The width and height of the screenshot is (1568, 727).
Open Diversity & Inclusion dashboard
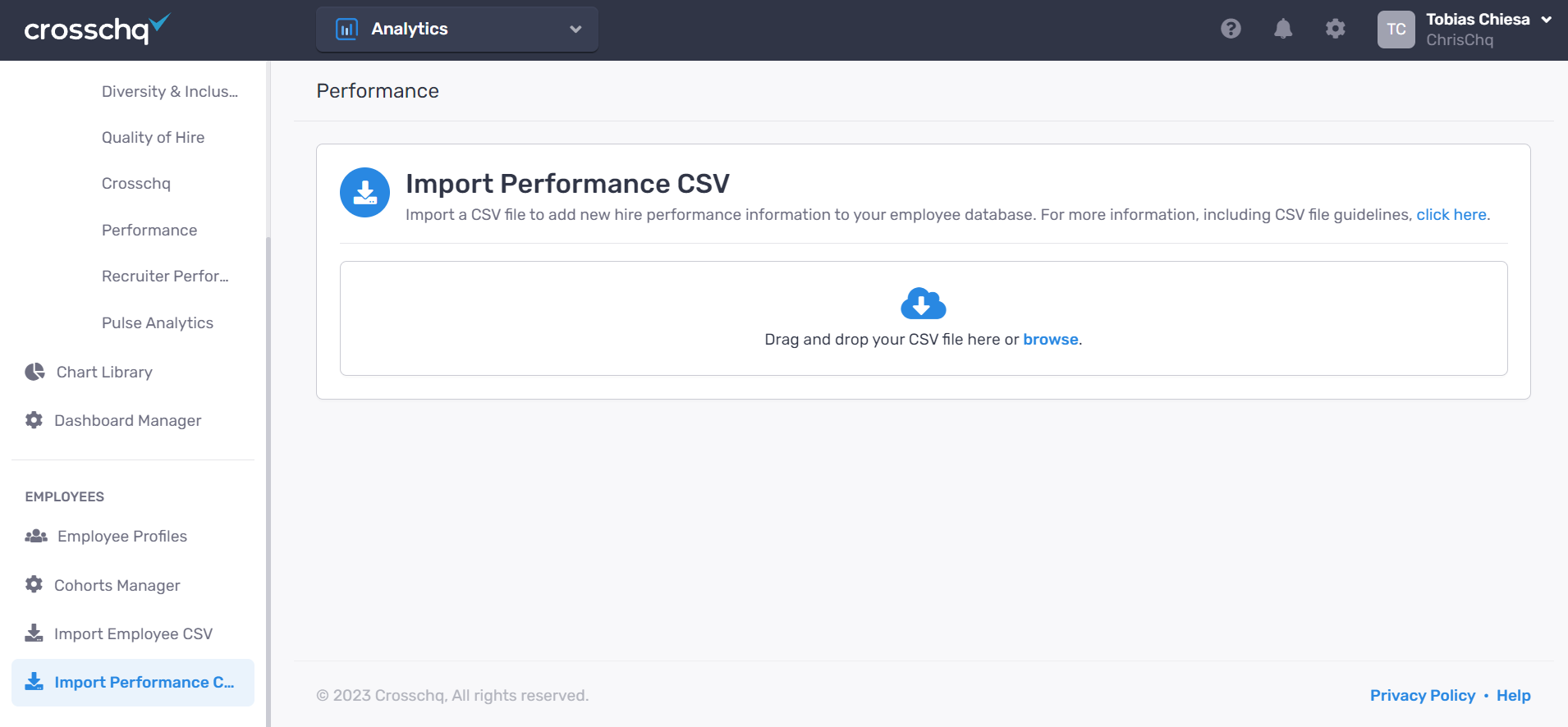(170, 92)
